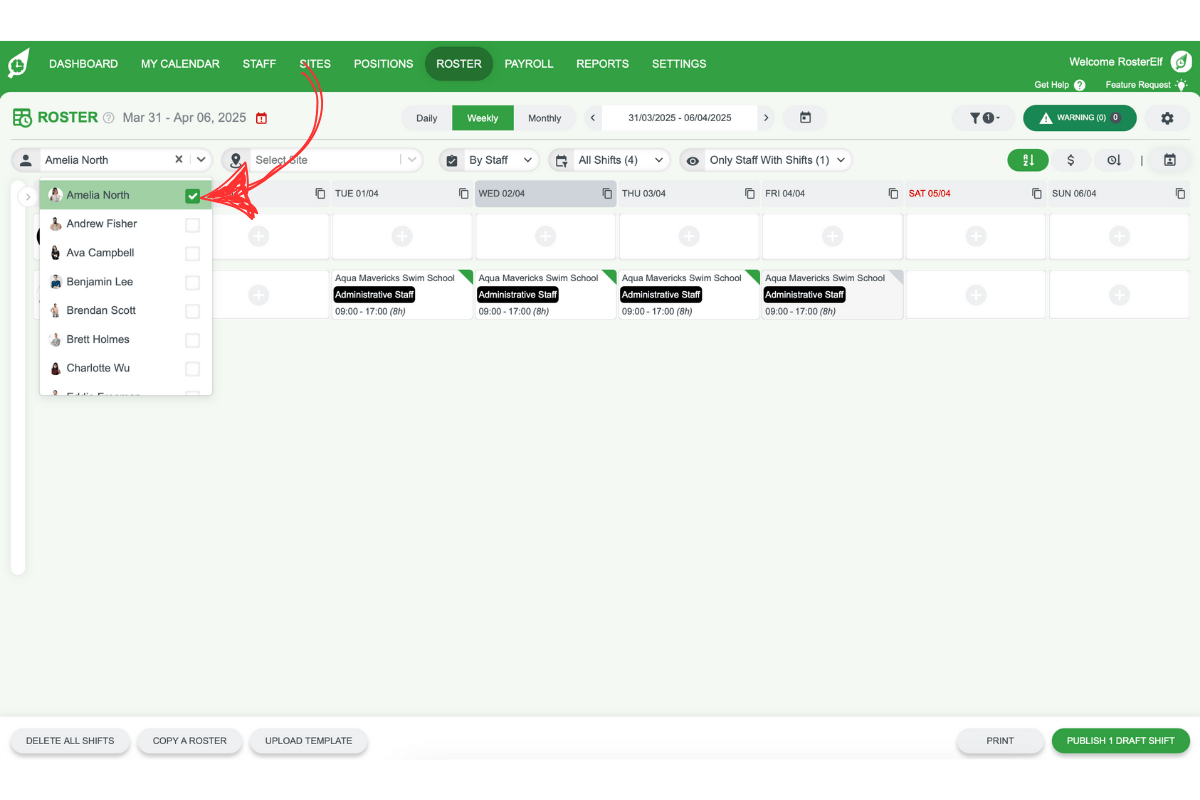This screenshot has height=800, width=1200.
Task: Open Wednesday's Administrative Staff shift card
Action: [x=545, y=295]
